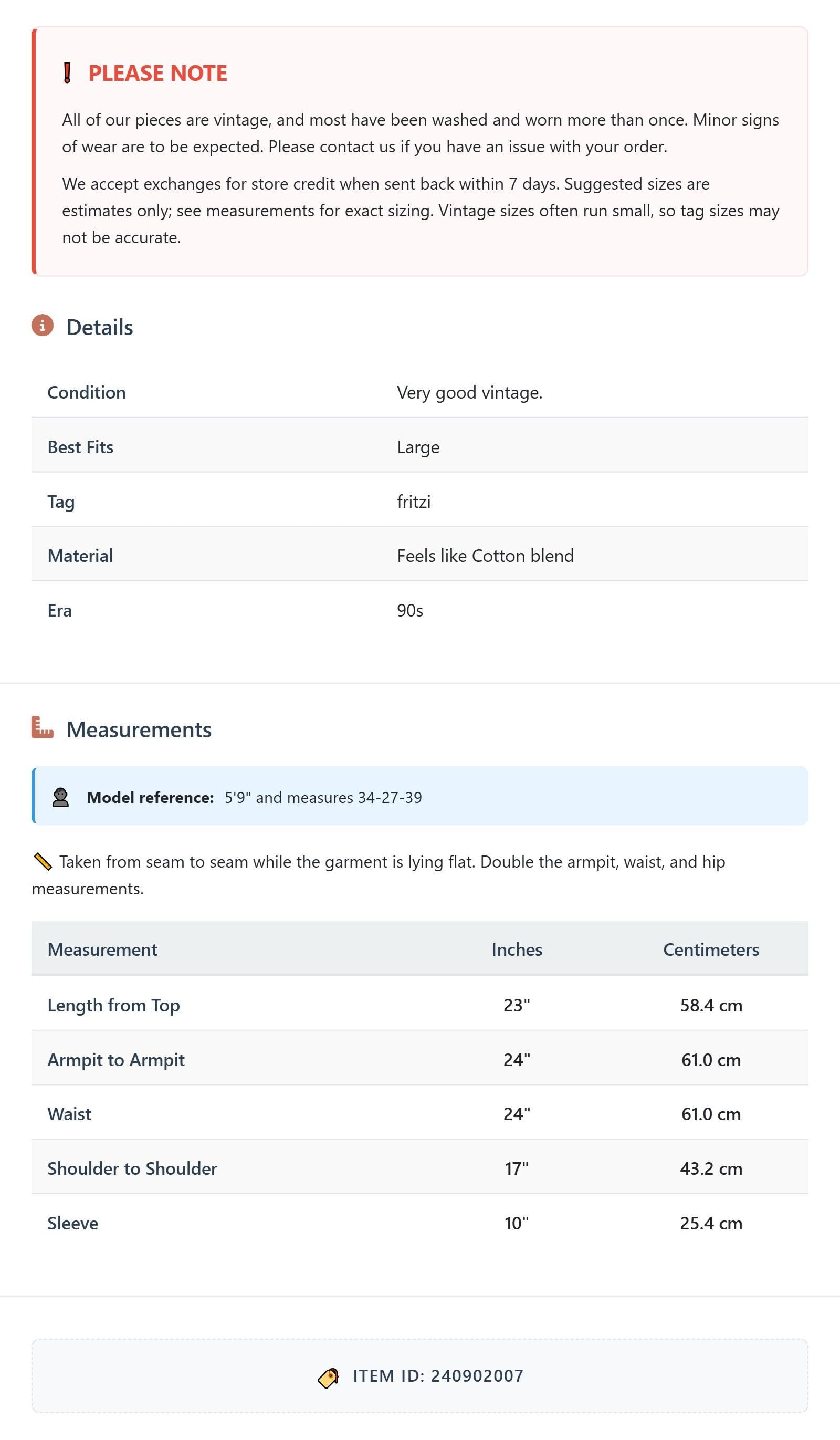Click the Details info circle icon
Image resolution: width=840 pixels, height=1440 pixels.
tap(43, 326)
